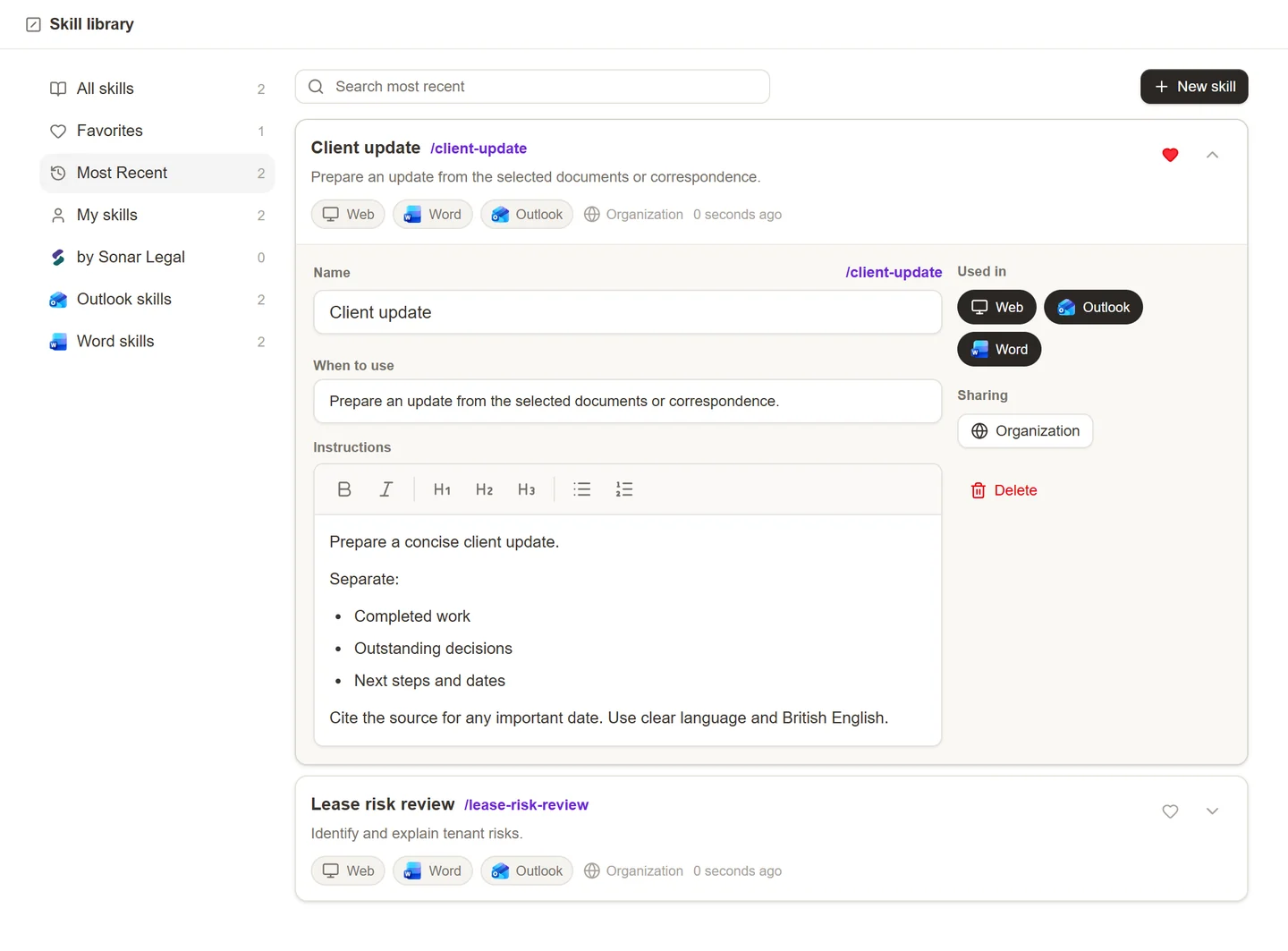Click Web tag on Lease risk review

tap(348, 871)
